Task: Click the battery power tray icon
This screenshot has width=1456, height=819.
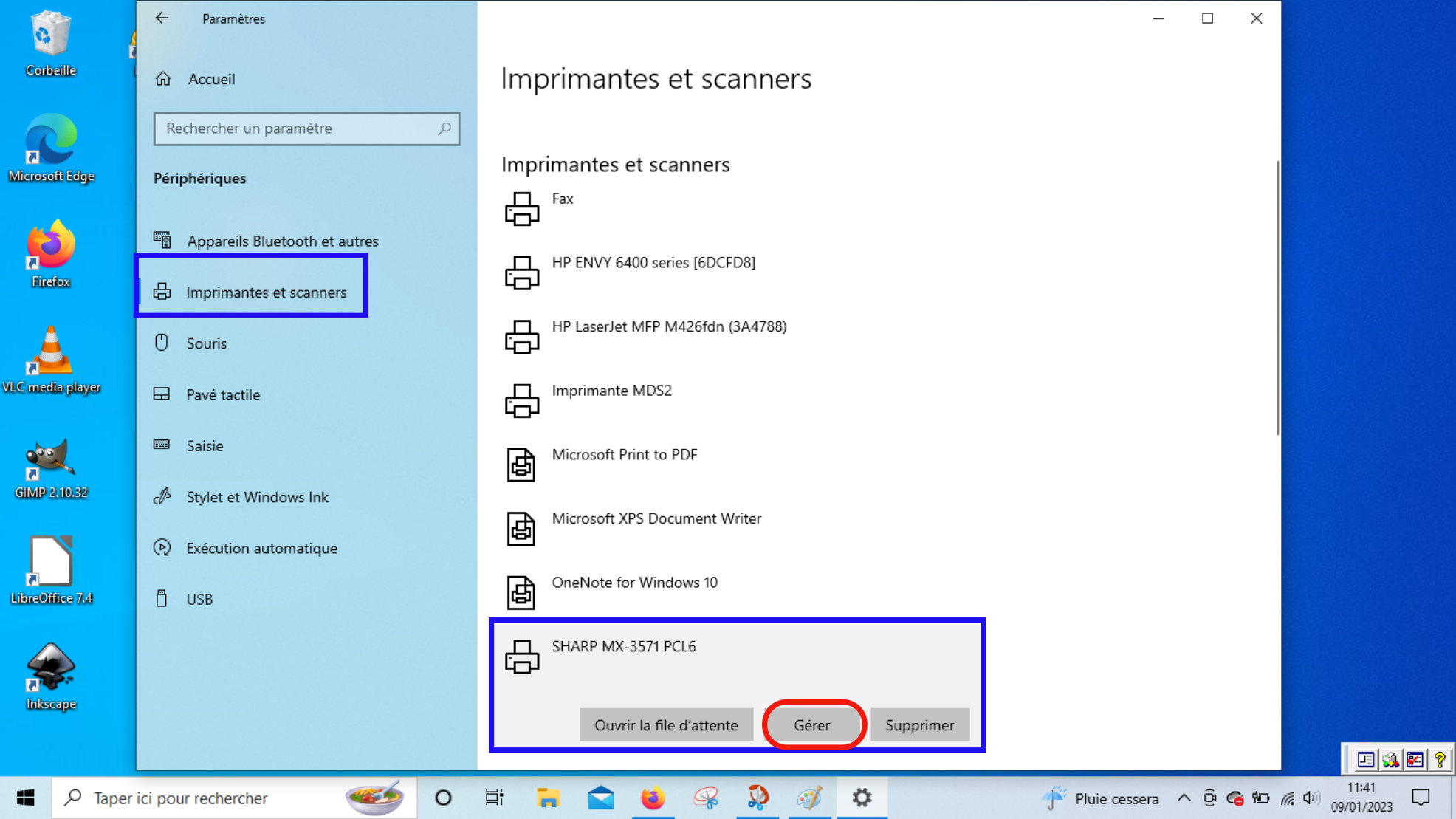Action: [x=1261, y=798]
